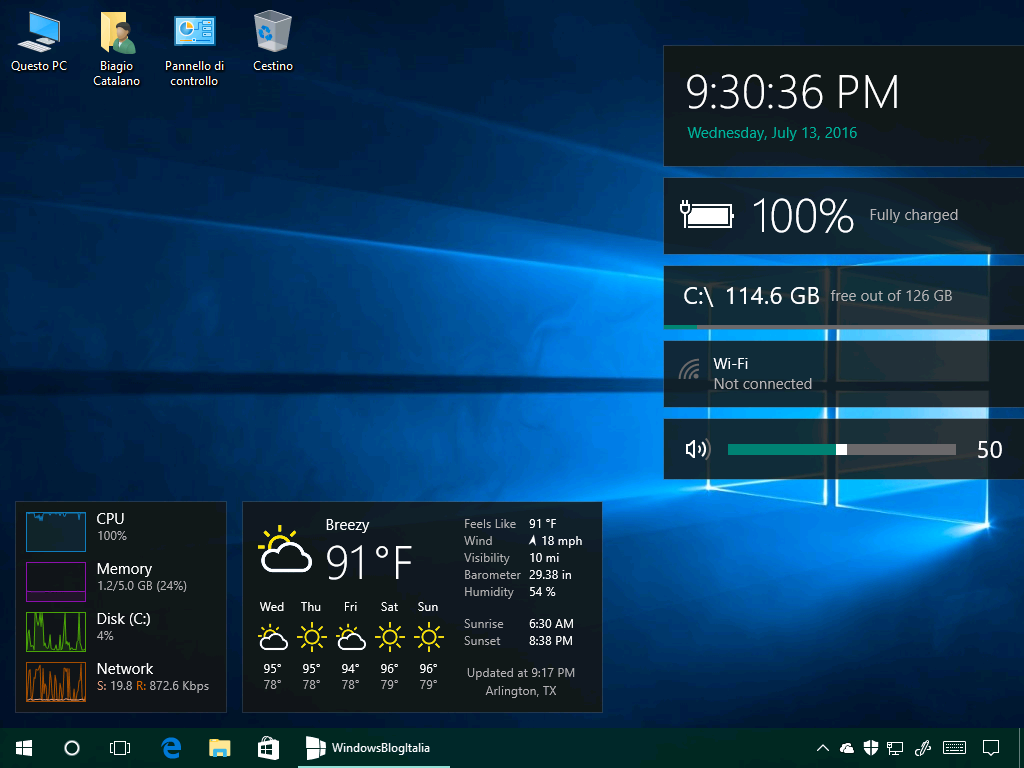Click the Sun forecast sunny icon
This screenshot has height=768, width=1024.
point(428,637)
